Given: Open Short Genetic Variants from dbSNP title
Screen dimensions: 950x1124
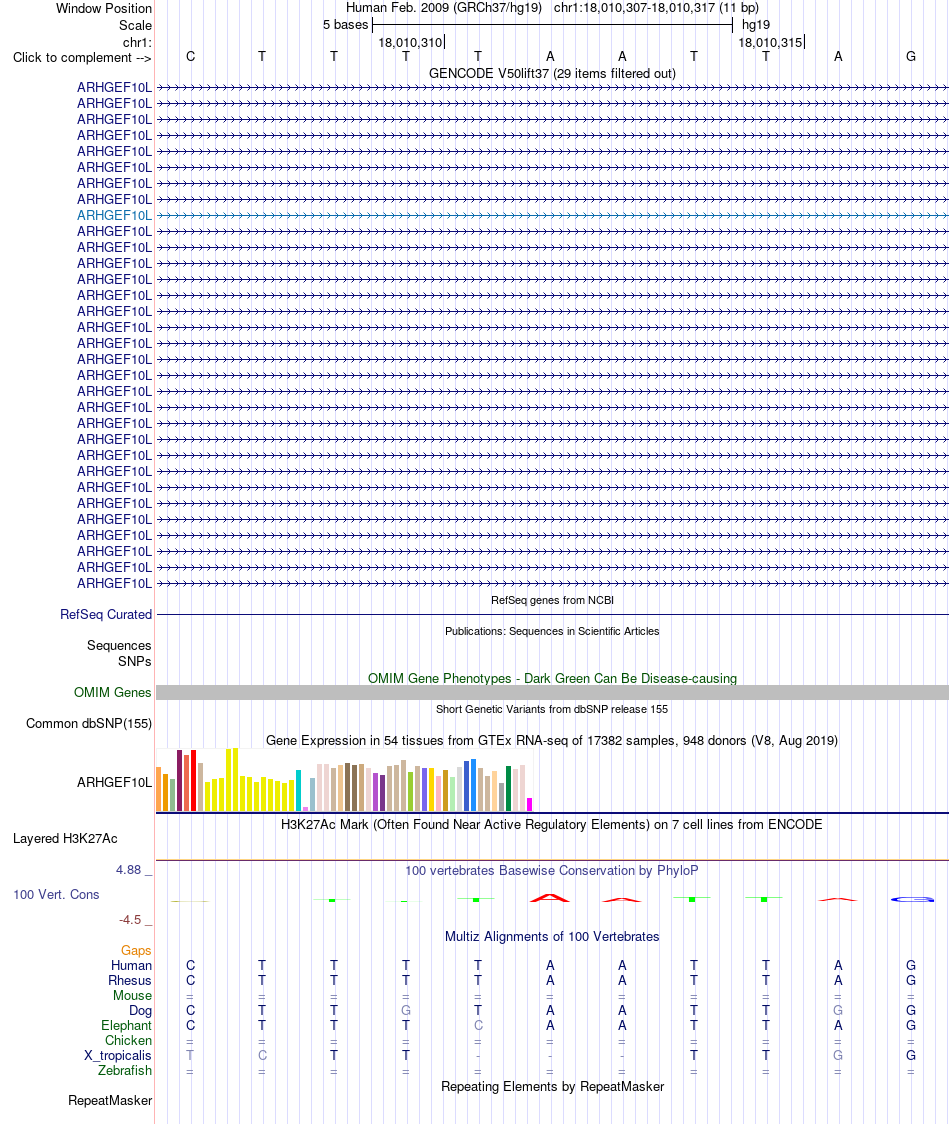Looking at the screenshot, I should pos(552,709).
